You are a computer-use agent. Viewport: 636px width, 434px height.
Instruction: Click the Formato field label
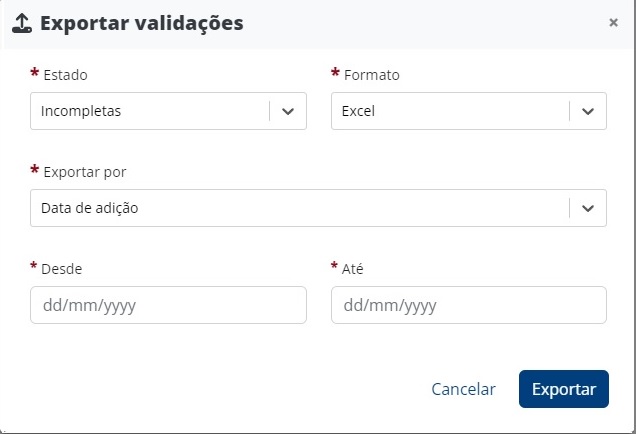coord(371,75)
